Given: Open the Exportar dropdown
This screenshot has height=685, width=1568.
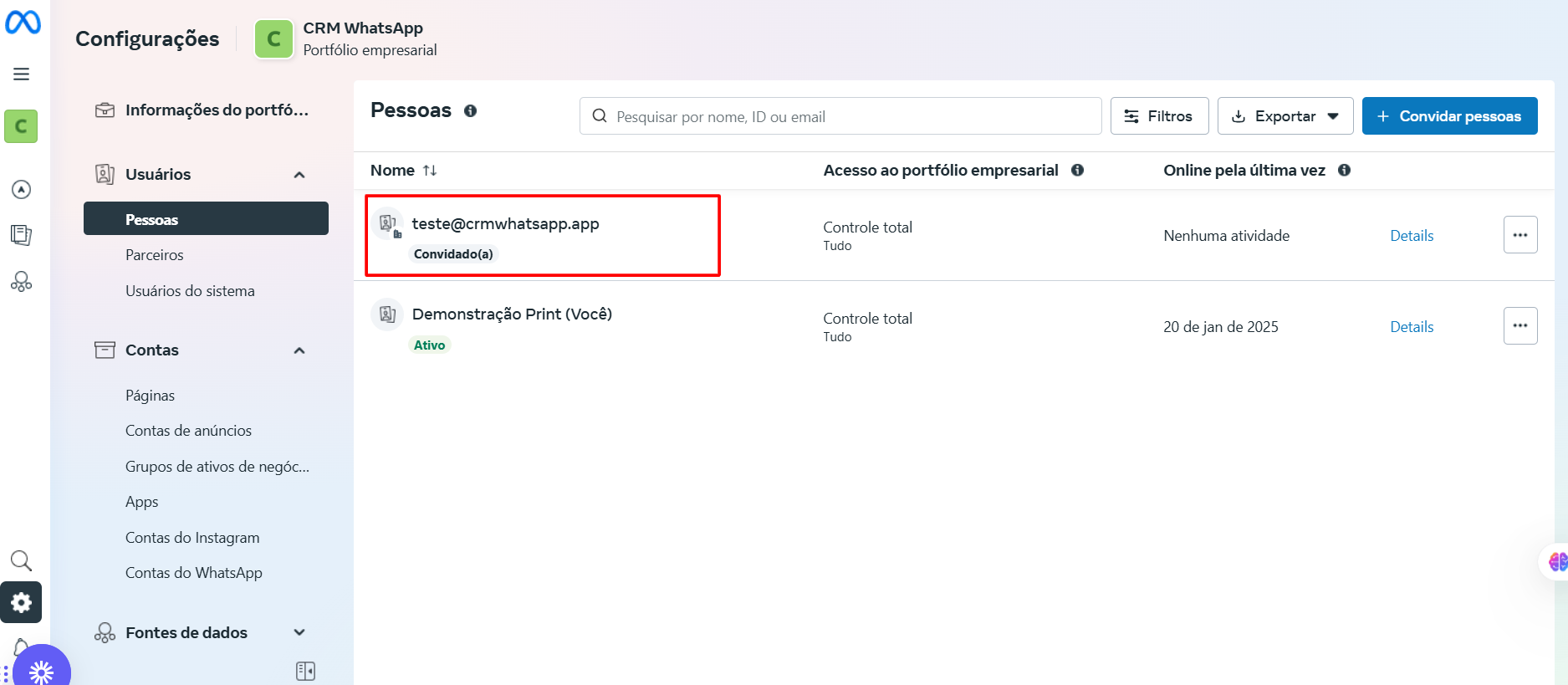Looking at the screenshot, I should click(x=1285, y=116).
